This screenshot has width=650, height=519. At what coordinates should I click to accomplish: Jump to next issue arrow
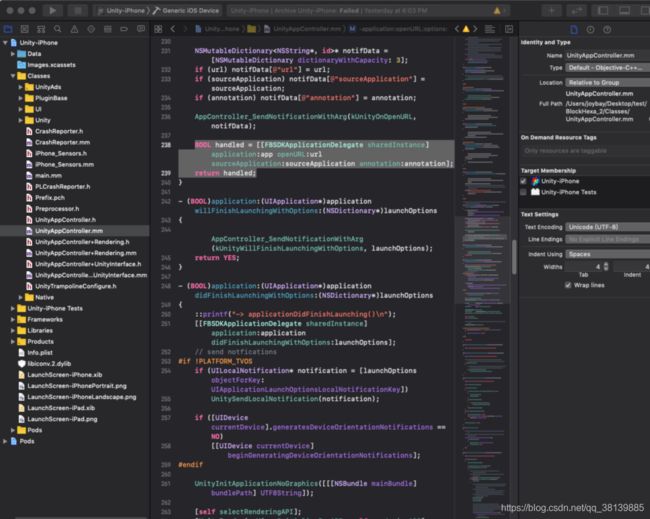(475, 29)
